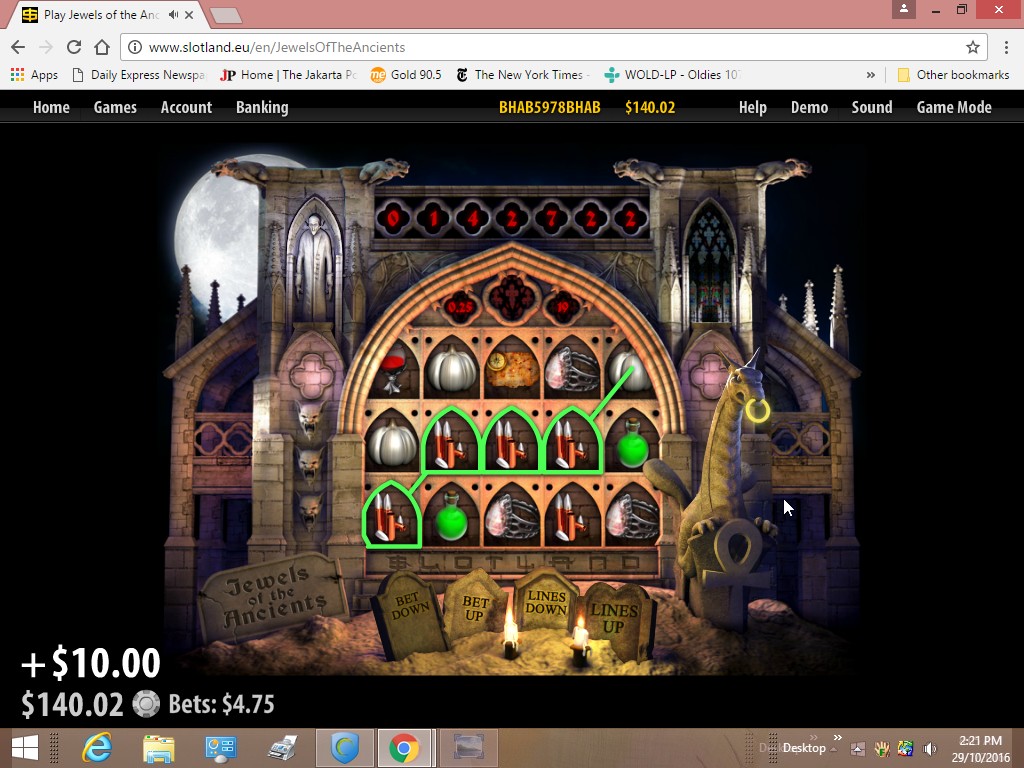Screen dimensions: 1024x768
Task: Mute the tab's audio icon
Action: tap(173, 14)
